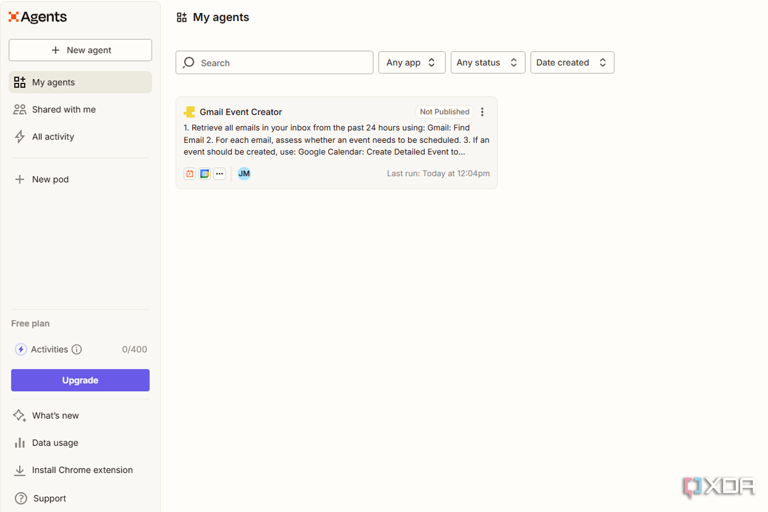Viewport: 768px width, 512px height.
Task: Open My agents in sidebar
Action: coord(80,82)
